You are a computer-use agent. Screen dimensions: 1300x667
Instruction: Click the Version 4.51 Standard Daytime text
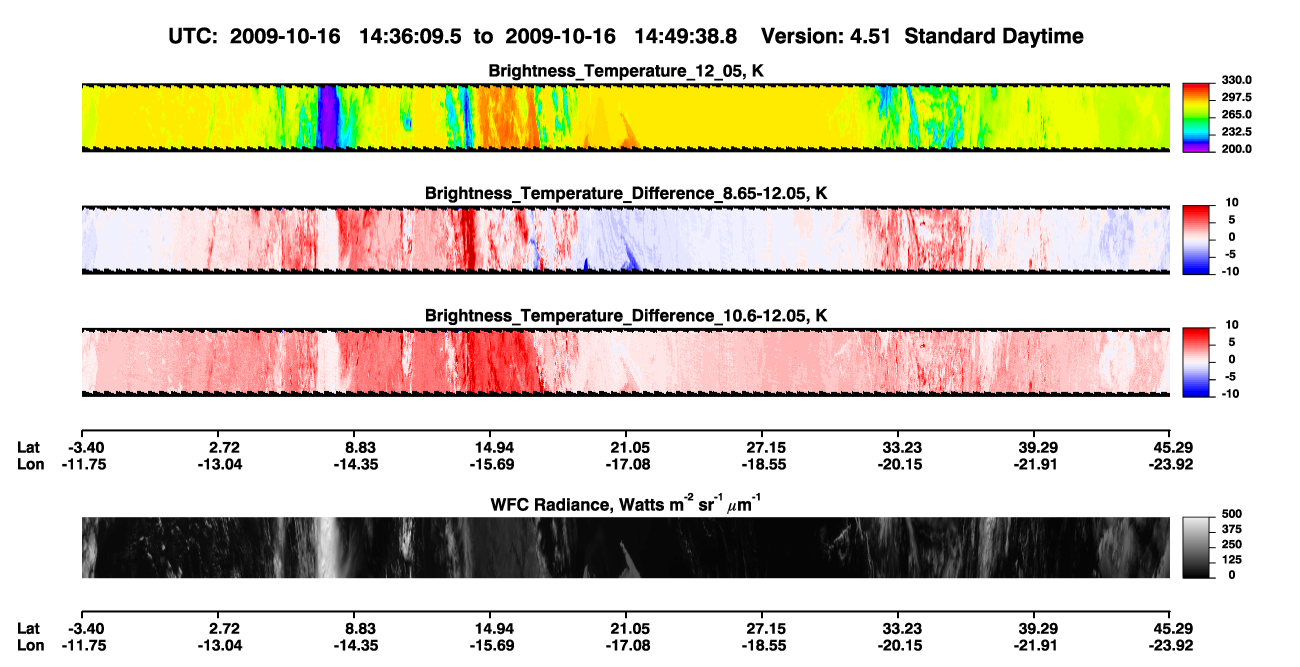pos(922,36)
